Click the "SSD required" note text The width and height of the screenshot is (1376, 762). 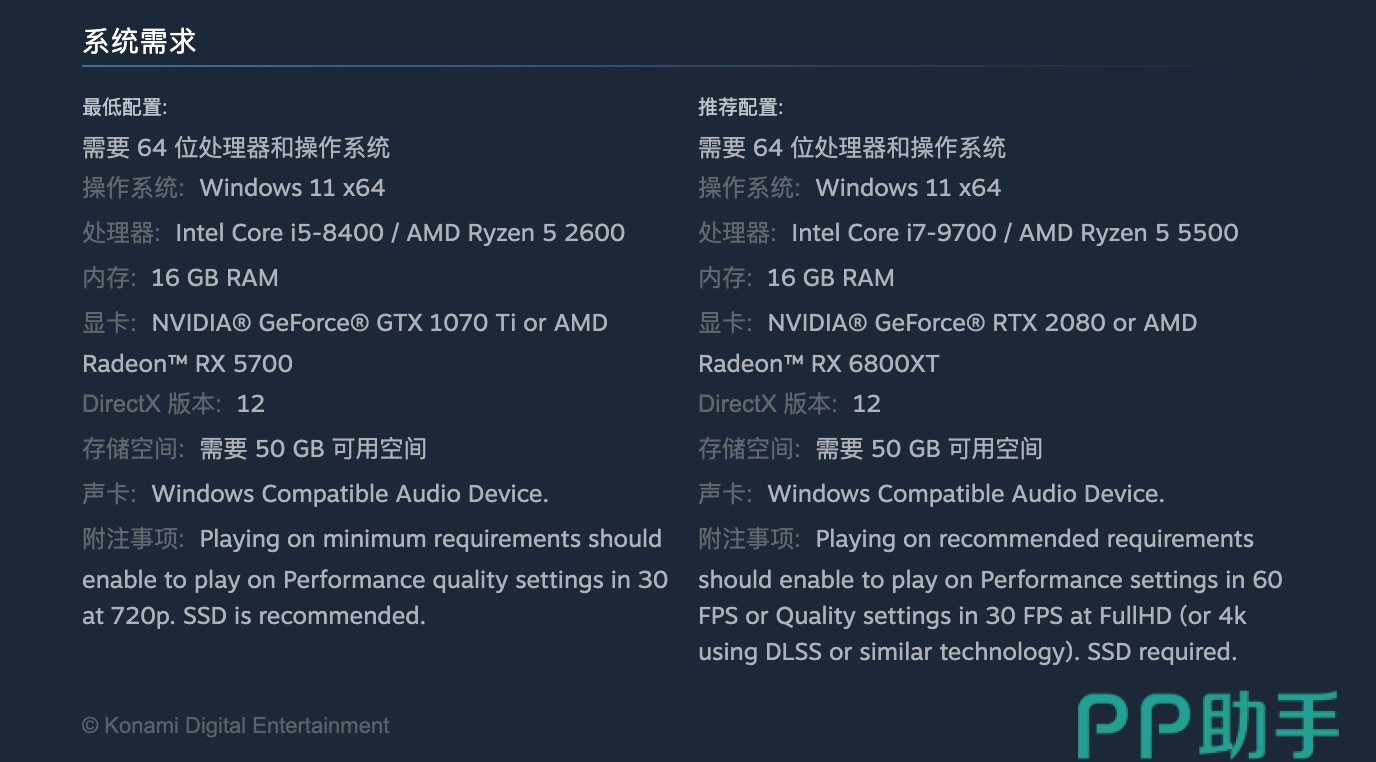[1162, 652]
